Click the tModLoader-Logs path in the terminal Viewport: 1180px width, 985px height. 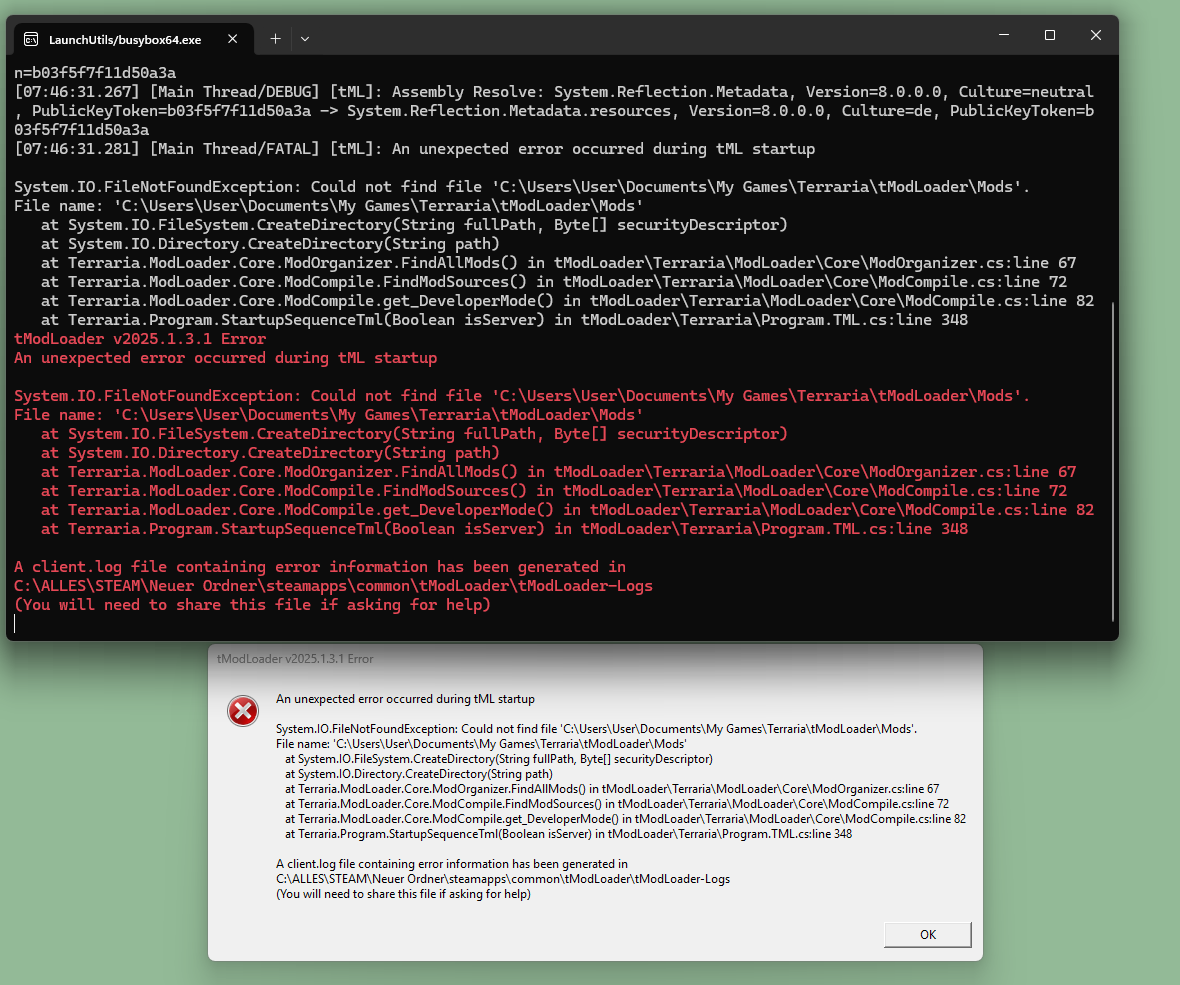click(x=333, y=585)
